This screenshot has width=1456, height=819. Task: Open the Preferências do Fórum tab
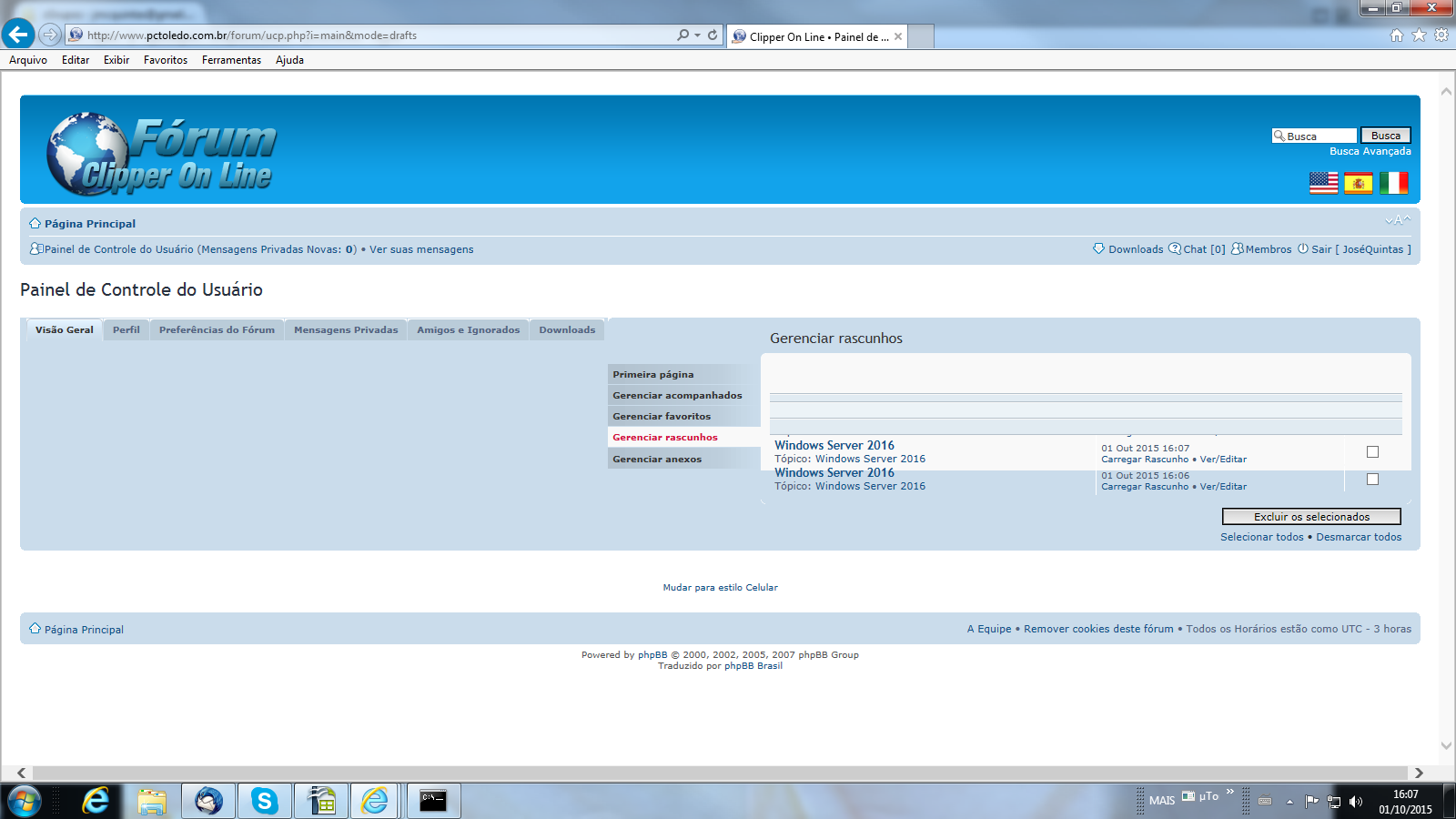click(x=217, y=330)
